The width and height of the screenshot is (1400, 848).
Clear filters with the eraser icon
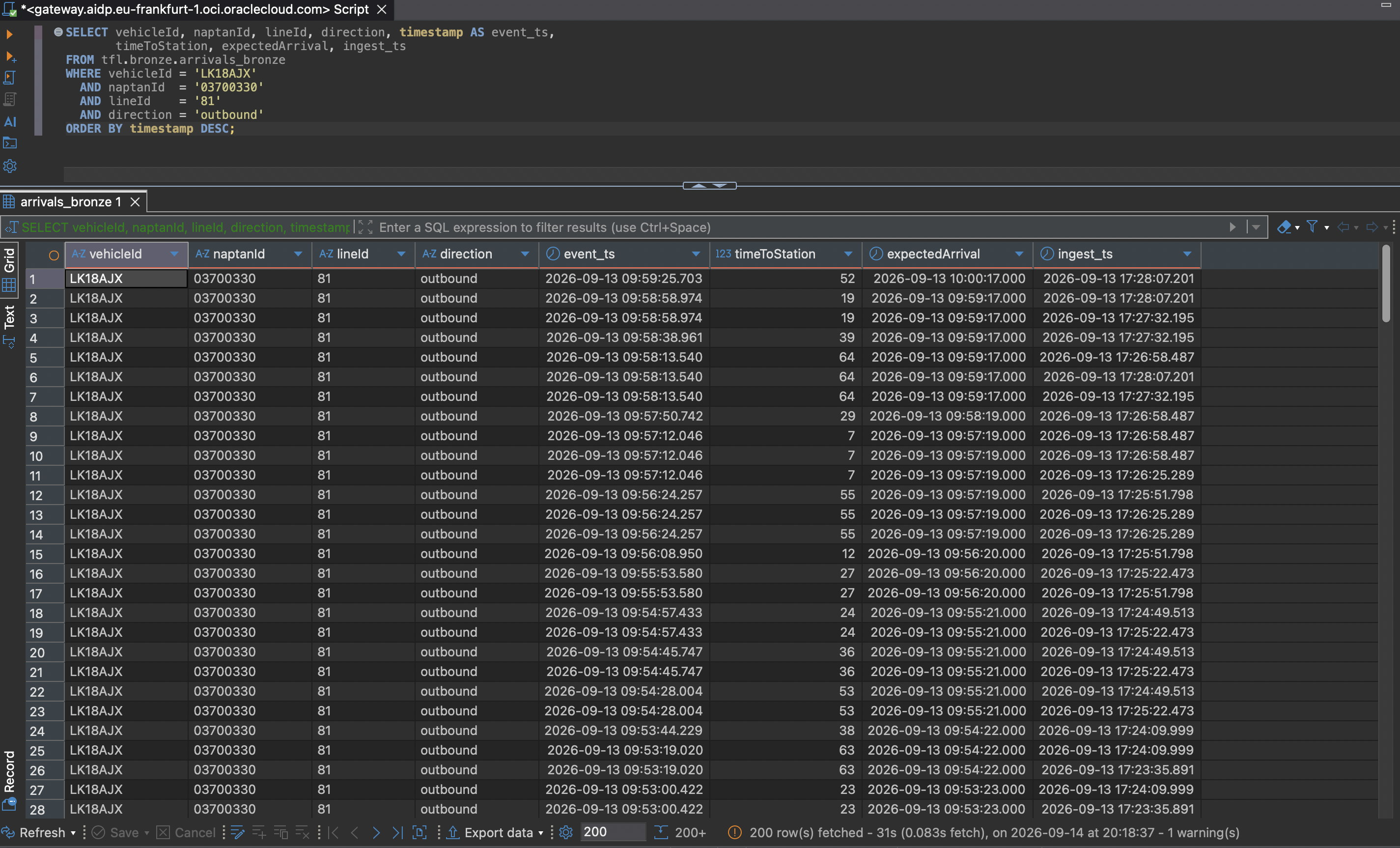tap(1284, 227)
